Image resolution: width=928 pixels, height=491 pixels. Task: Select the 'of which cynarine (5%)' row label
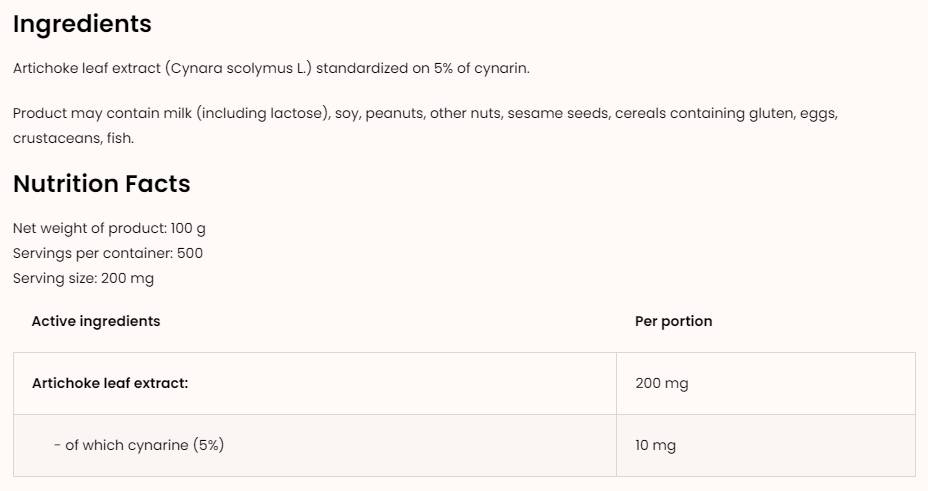click(139, 445)
